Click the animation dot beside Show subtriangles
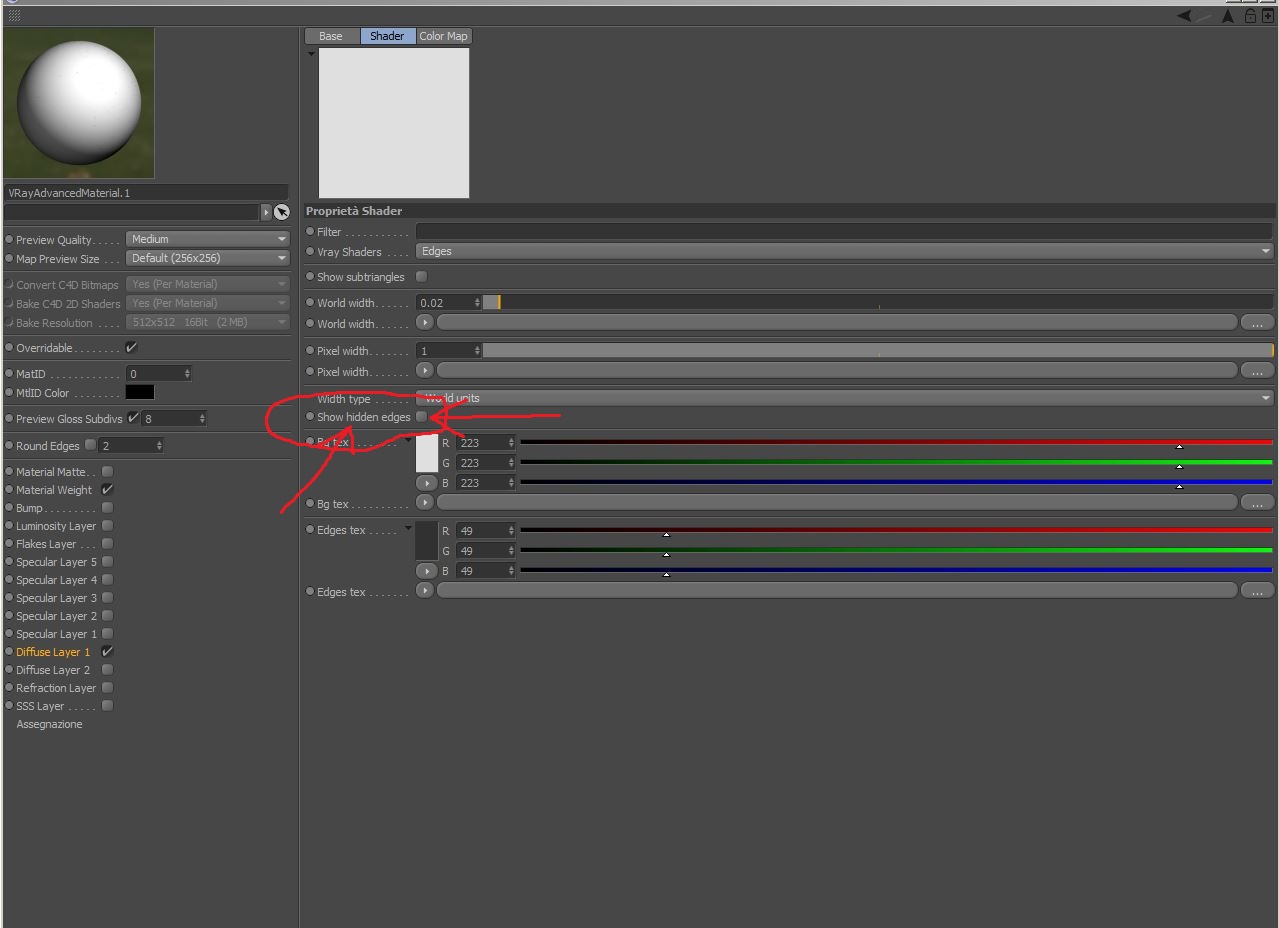Image resolution: width=1279 pixels, height=928 pixels. [x=310, y=276]
